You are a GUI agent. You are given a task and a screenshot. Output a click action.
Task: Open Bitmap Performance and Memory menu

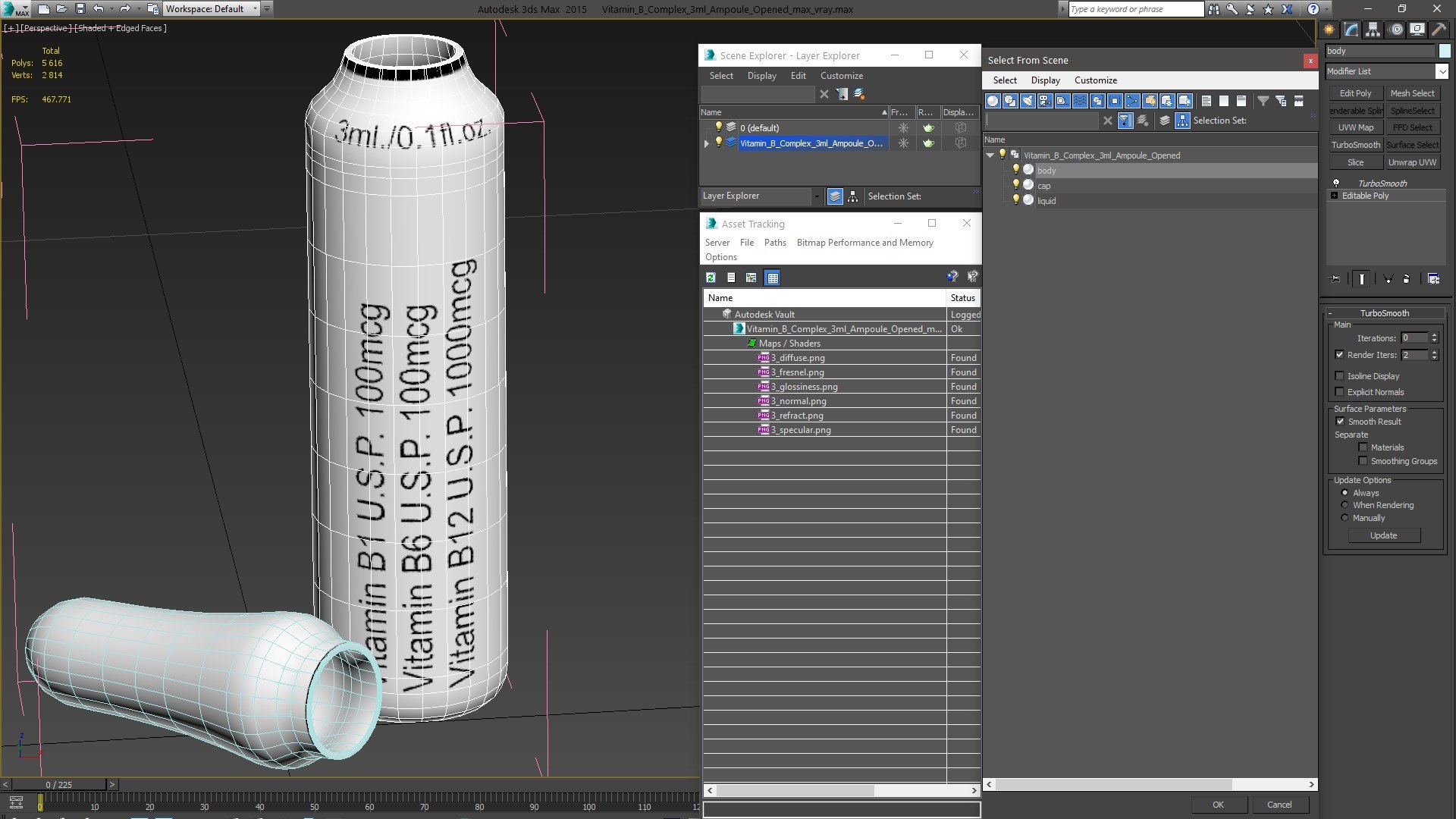point(864,243)
